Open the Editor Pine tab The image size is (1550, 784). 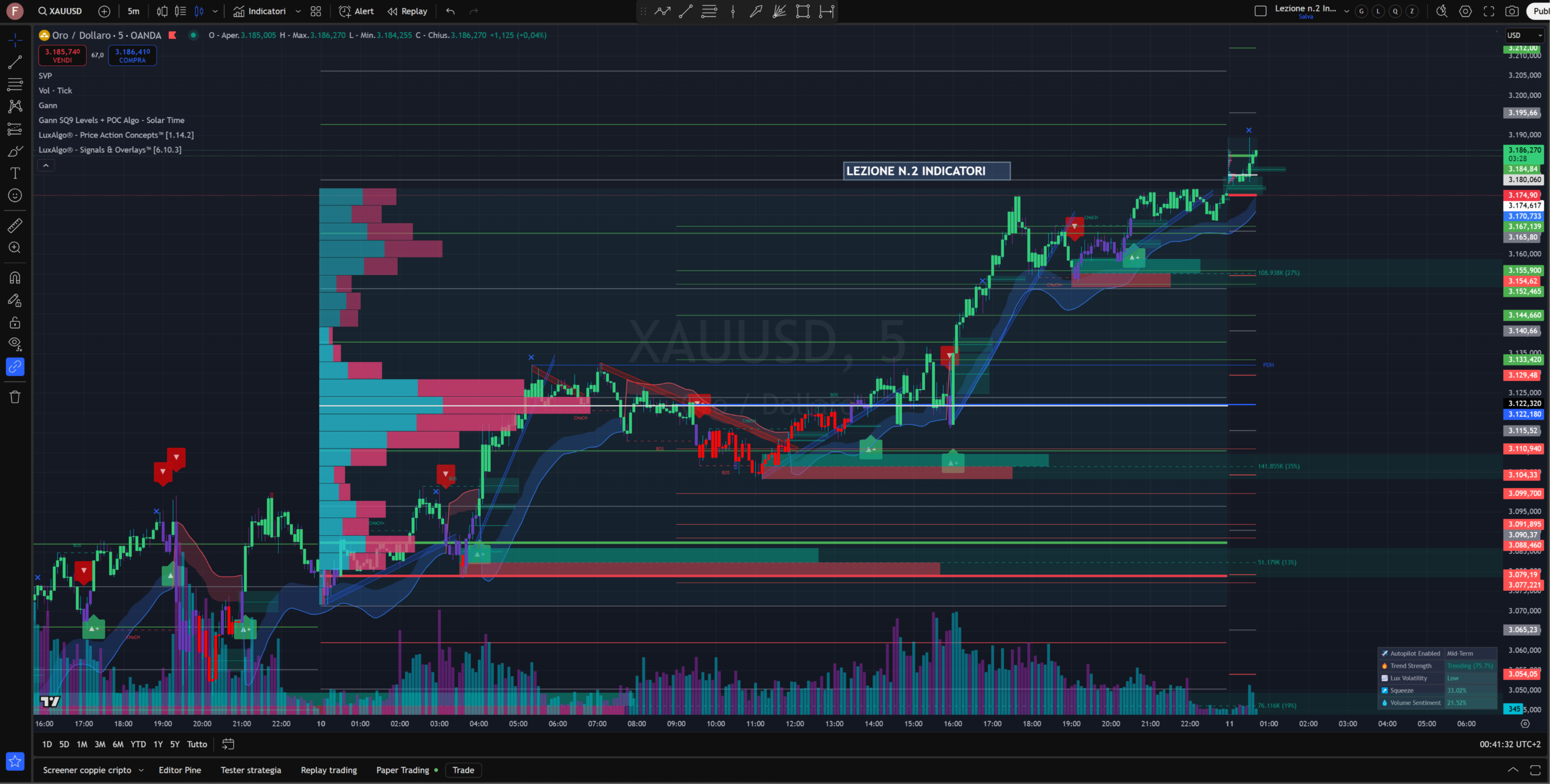click(180, 770)
